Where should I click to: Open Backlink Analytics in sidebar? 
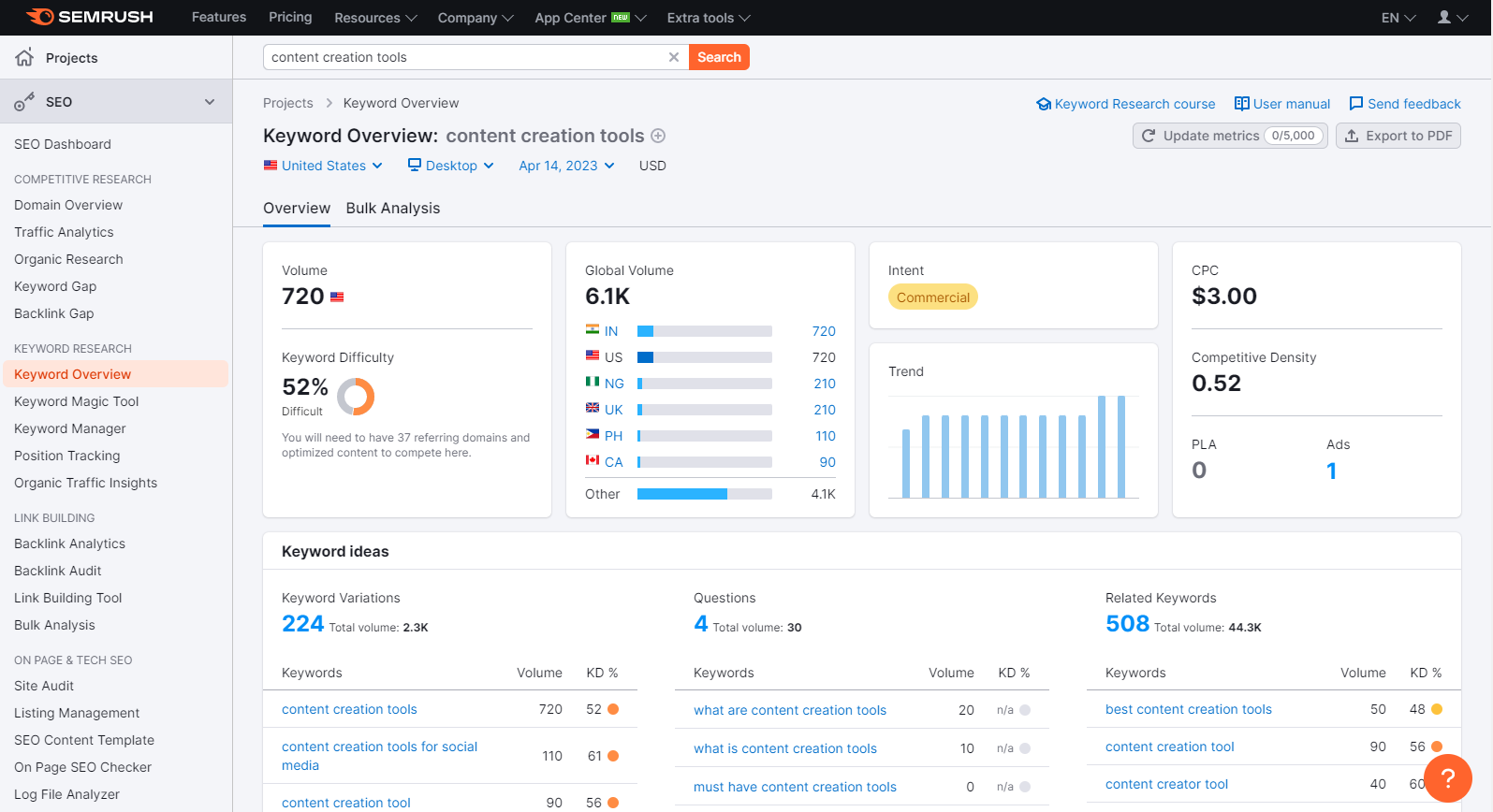pyautogui.click(x=69, y=544)
